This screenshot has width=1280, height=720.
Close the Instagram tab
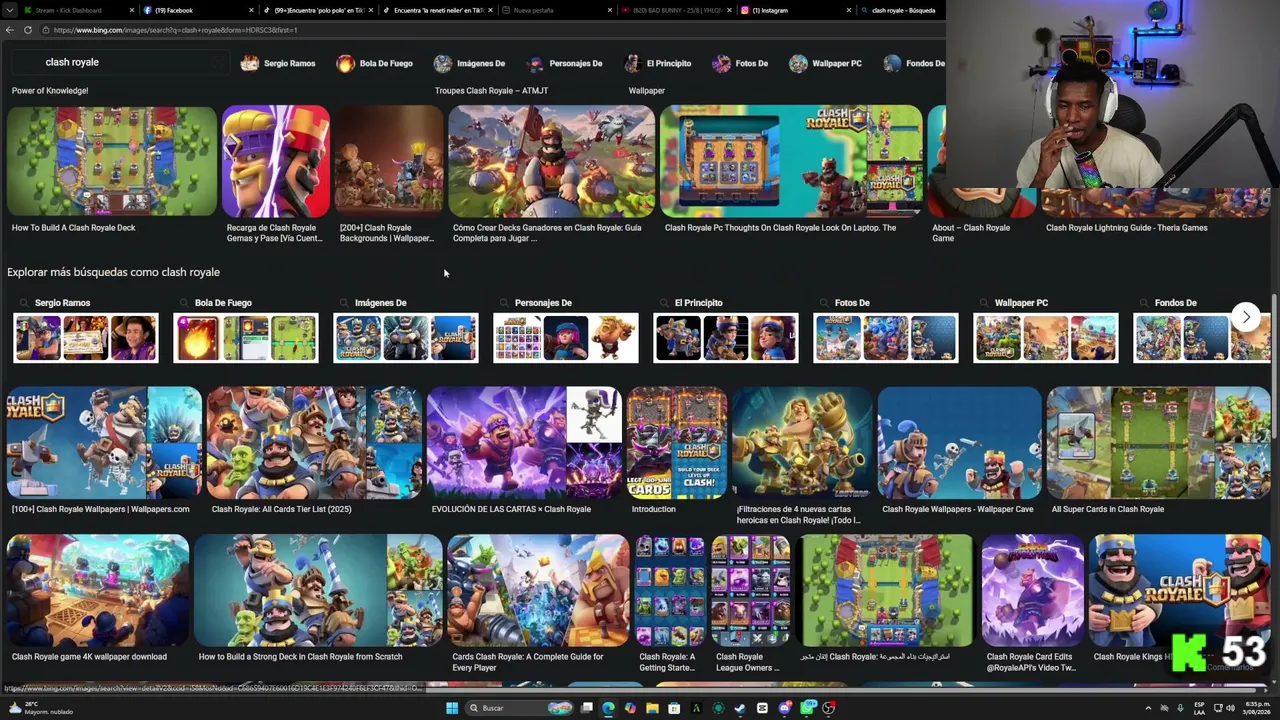849,10
